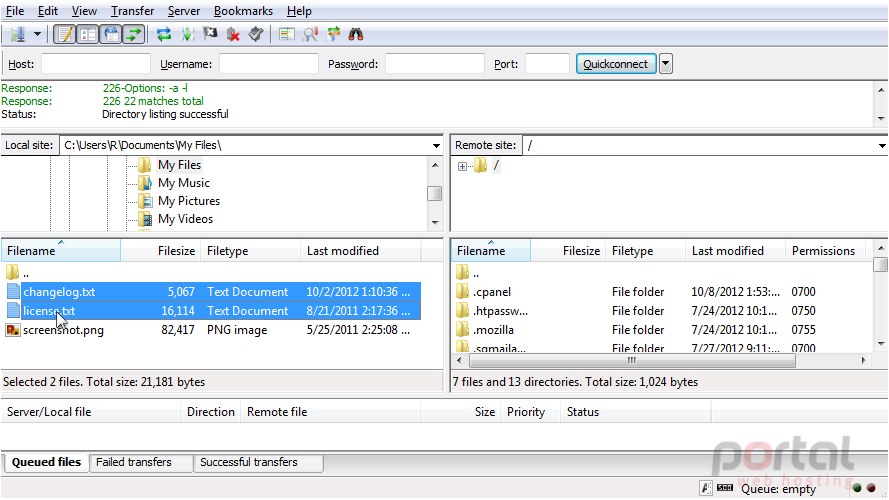
Task: Click the Quickconnect button
Action: 616,64
